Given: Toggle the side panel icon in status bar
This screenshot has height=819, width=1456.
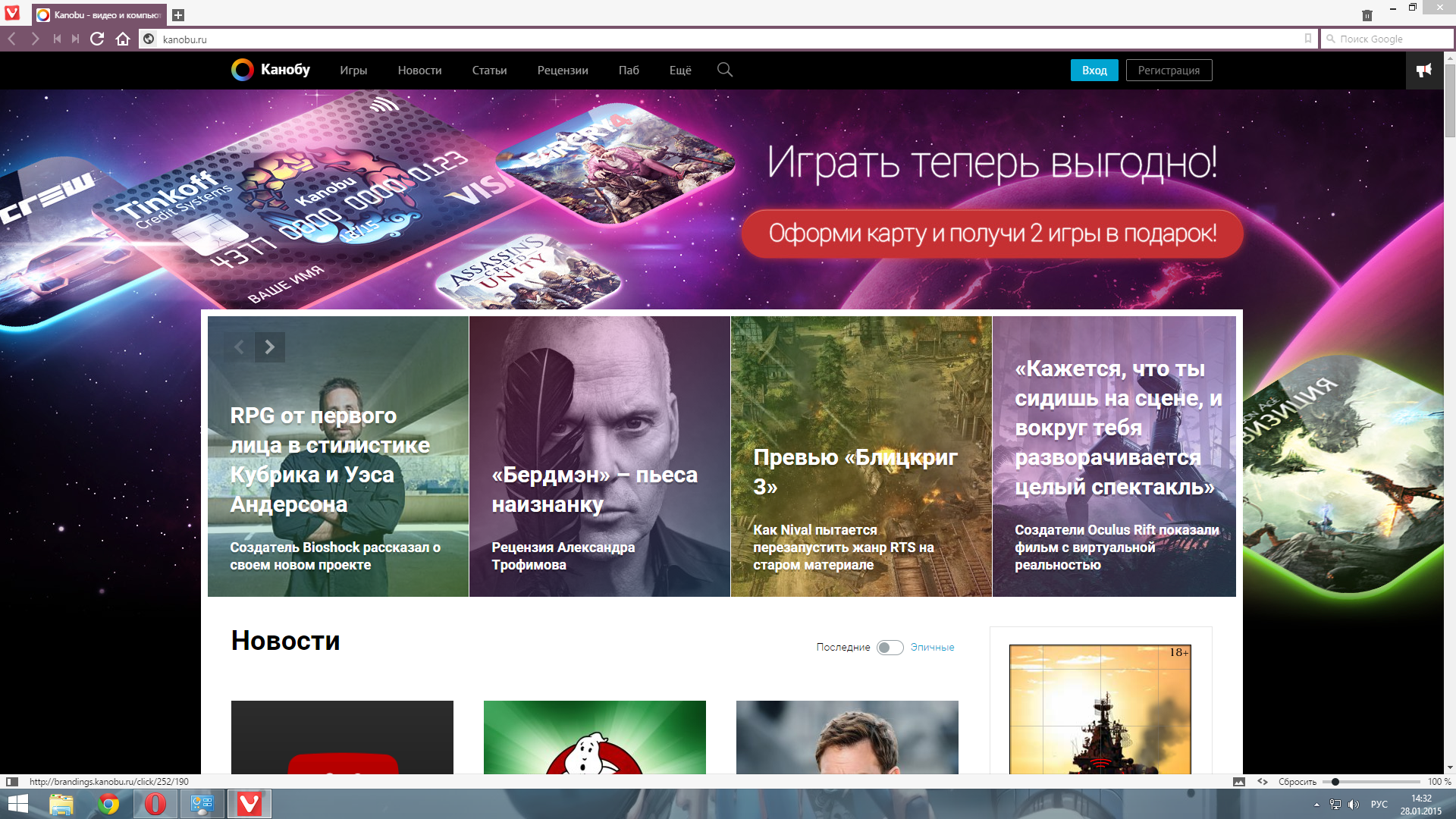Looking at the screenshot, I should point(11,781).
